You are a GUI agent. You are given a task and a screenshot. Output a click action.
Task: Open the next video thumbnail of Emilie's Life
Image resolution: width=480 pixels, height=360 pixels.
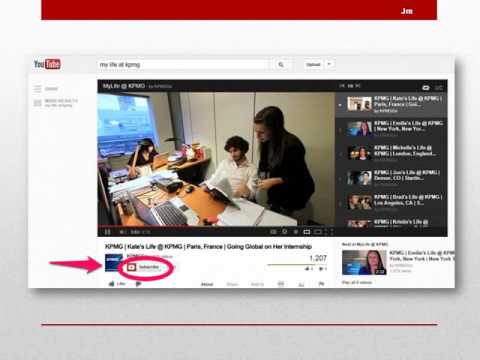coord(364,263)
